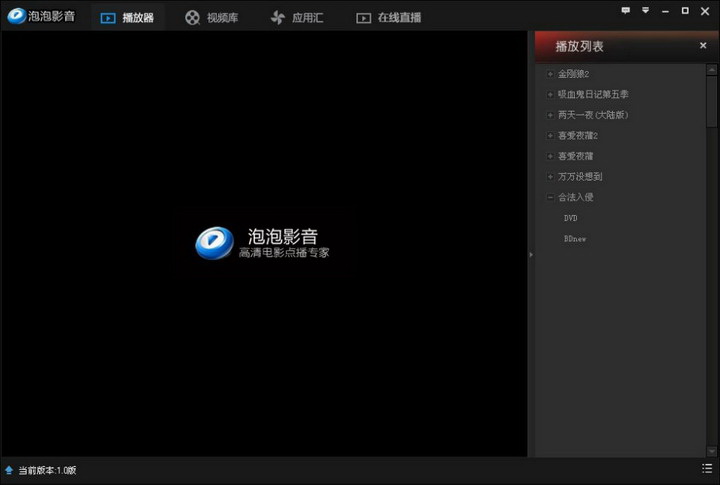The image size is (720, 485).
Task: Open the main menu dropdown icon
Action: coord(645,10)
